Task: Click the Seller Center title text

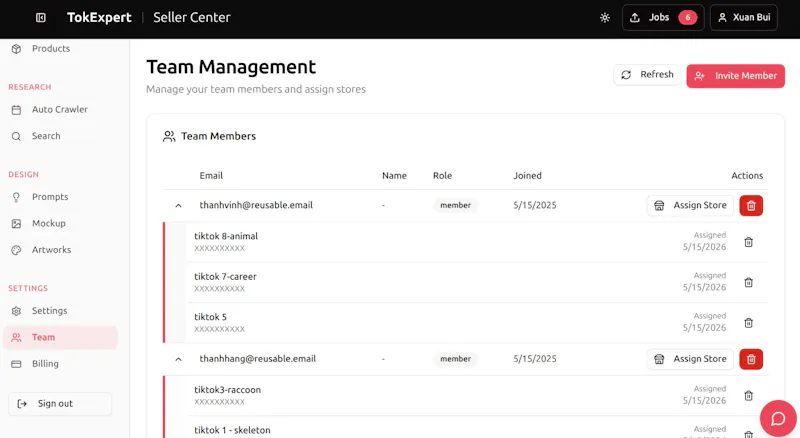Action: point(191,17)
